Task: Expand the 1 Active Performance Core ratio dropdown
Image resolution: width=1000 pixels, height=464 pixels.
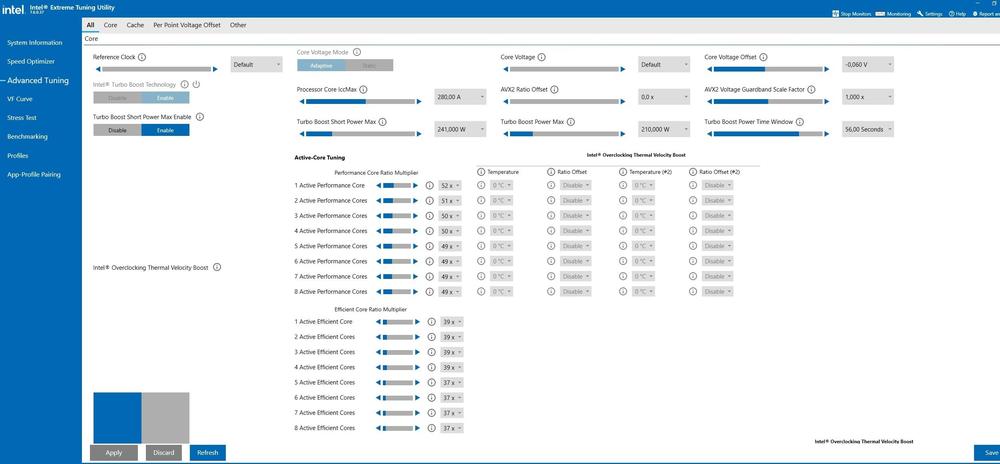Action: tap(451, 185)
